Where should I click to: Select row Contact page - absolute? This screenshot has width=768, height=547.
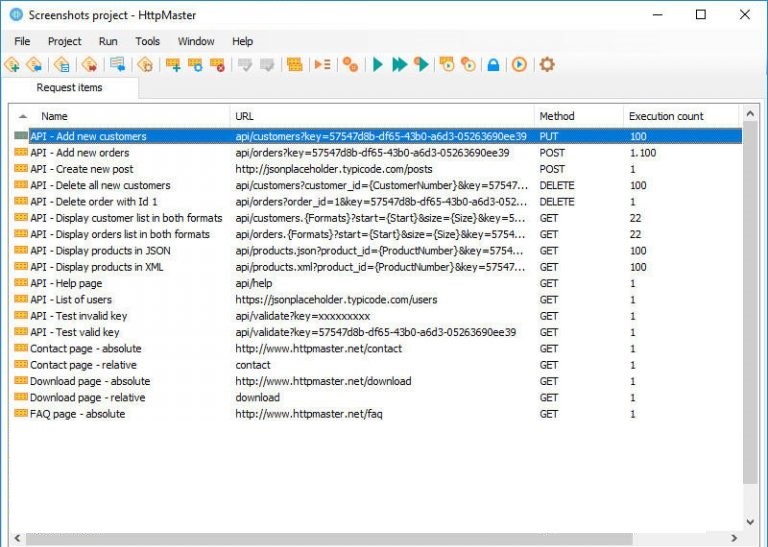click(x=377, y=348)
